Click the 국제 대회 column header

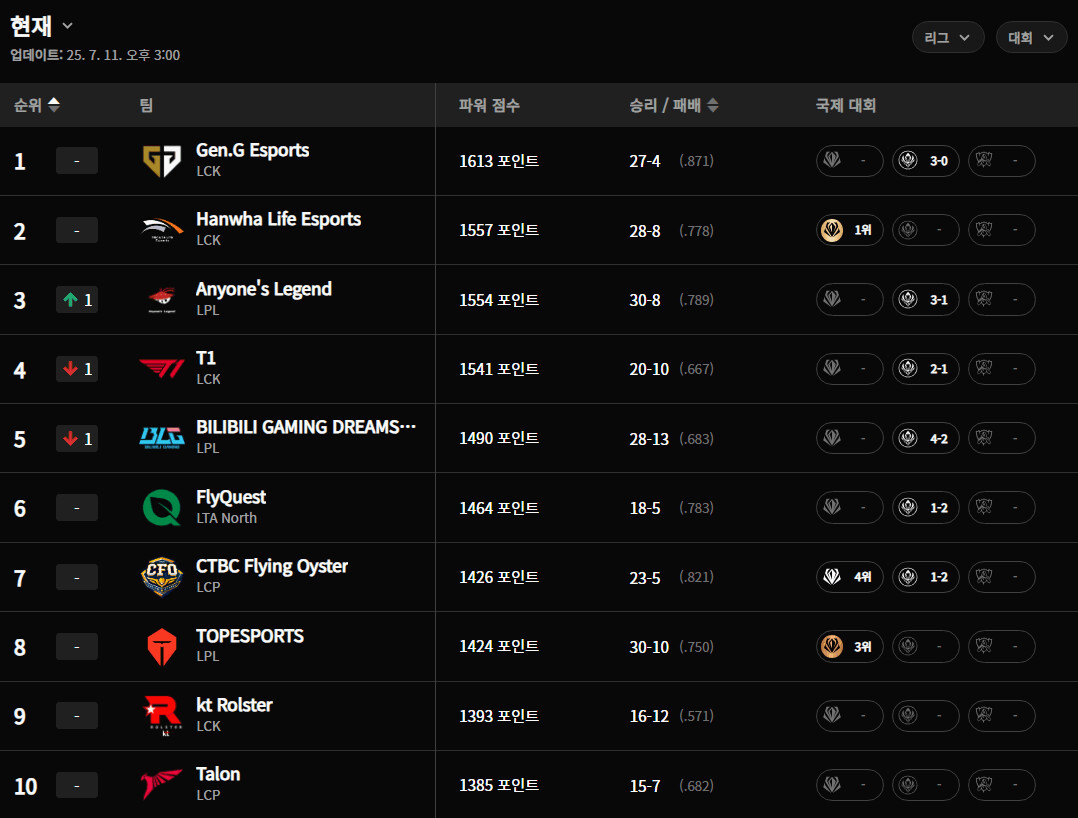pyautogui.click(x=846, y=105)
